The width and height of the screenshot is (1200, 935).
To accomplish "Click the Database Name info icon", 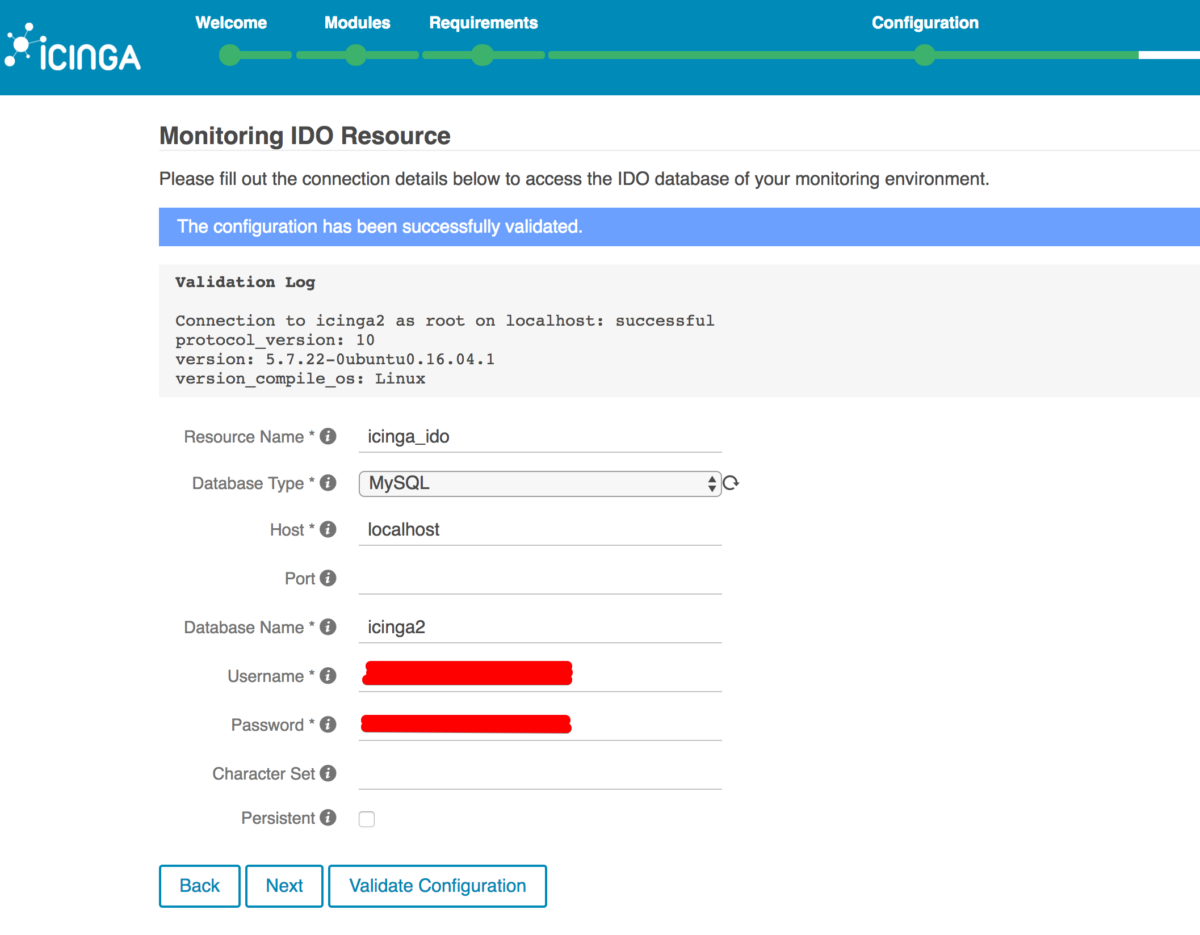I will pos(328,627).
